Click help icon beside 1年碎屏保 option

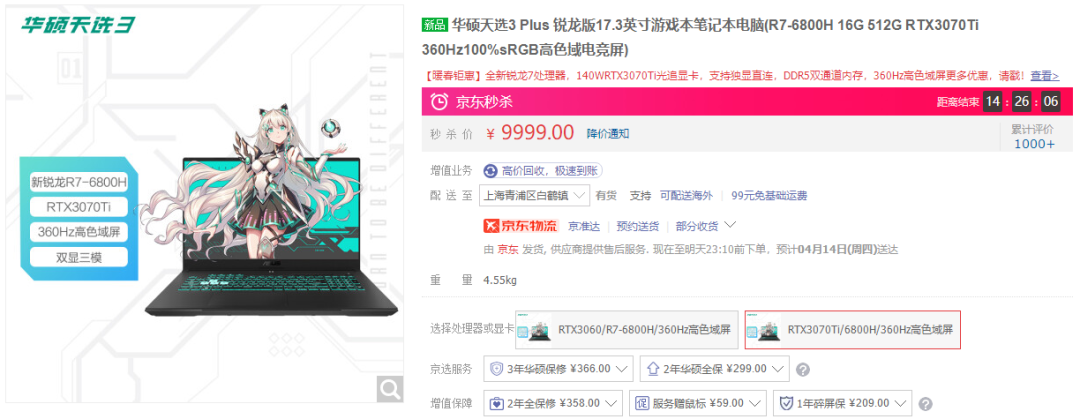[x=926, y=404]
